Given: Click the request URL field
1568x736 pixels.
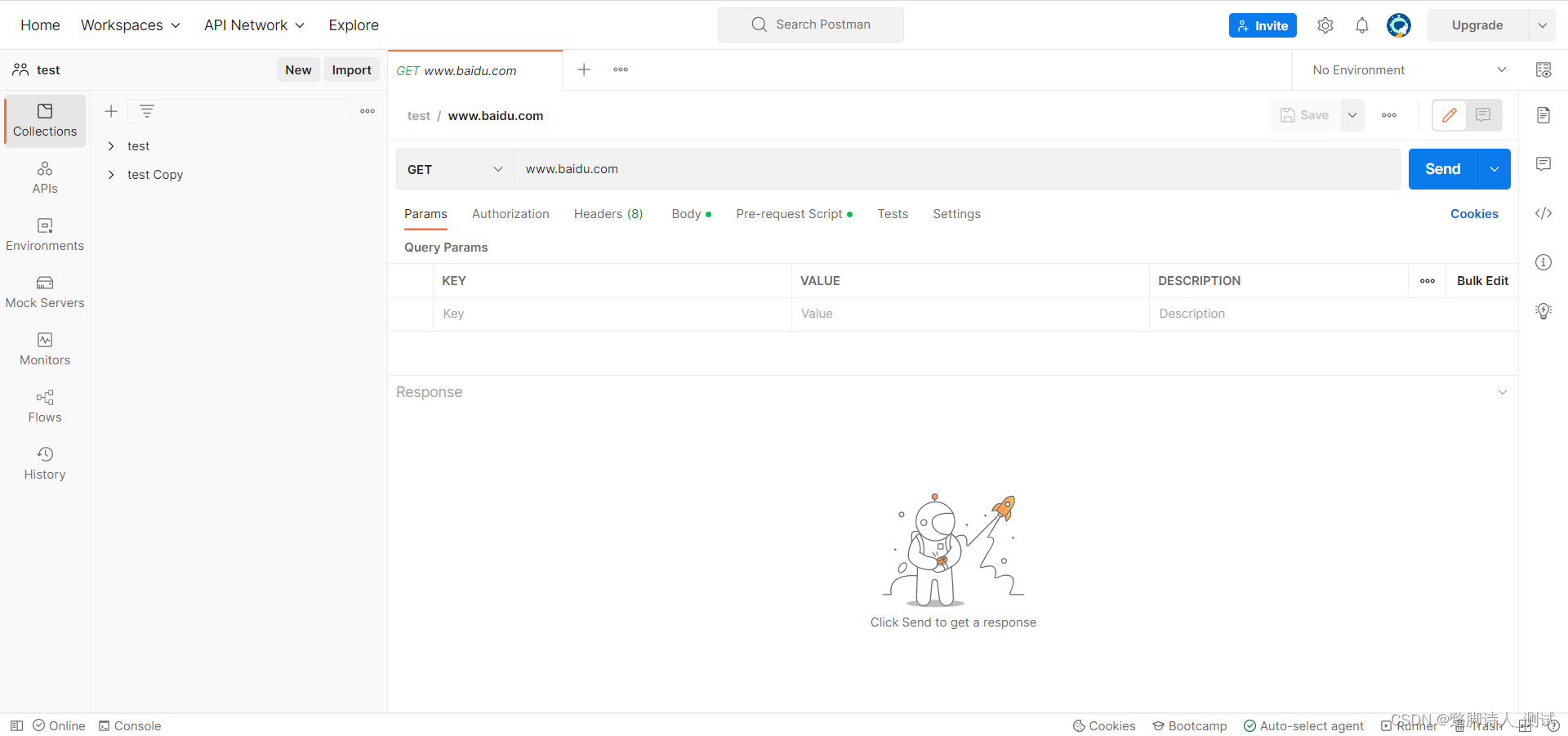Looking at the screenshot, I should [x=957, y=169].
